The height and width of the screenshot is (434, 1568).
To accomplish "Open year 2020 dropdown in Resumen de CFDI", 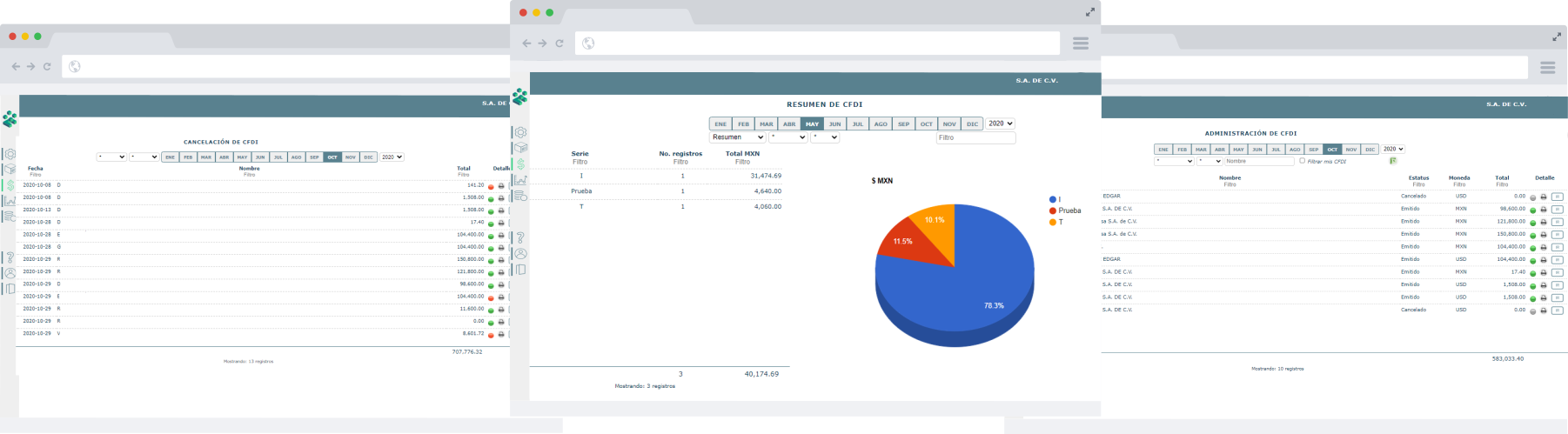I will (x=1000, y=124).
